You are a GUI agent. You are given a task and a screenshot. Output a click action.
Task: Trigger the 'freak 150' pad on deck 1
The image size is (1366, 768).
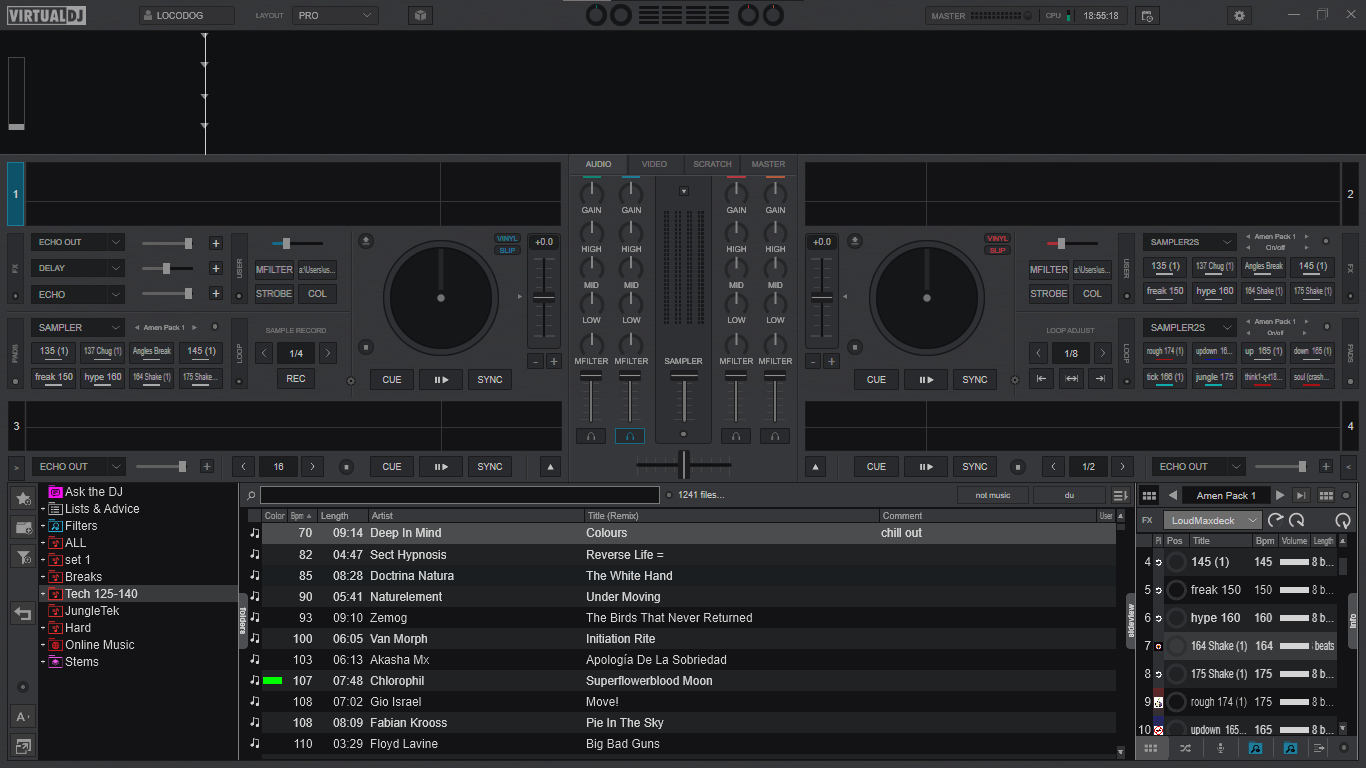54,377
